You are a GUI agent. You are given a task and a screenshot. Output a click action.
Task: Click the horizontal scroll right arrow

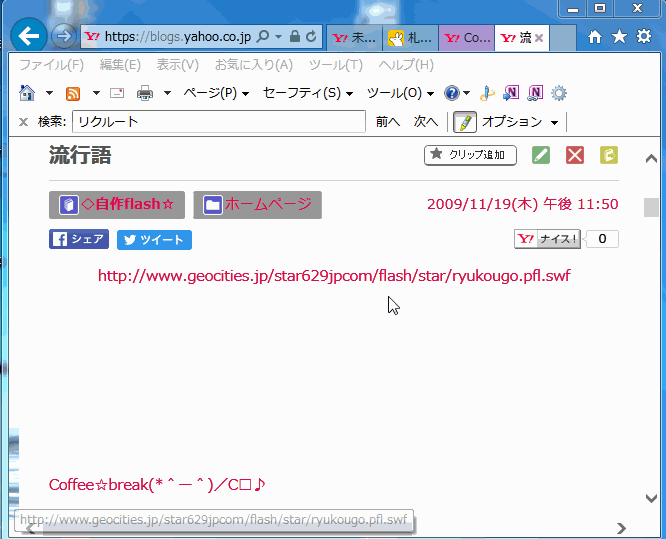tap(621, 528)
